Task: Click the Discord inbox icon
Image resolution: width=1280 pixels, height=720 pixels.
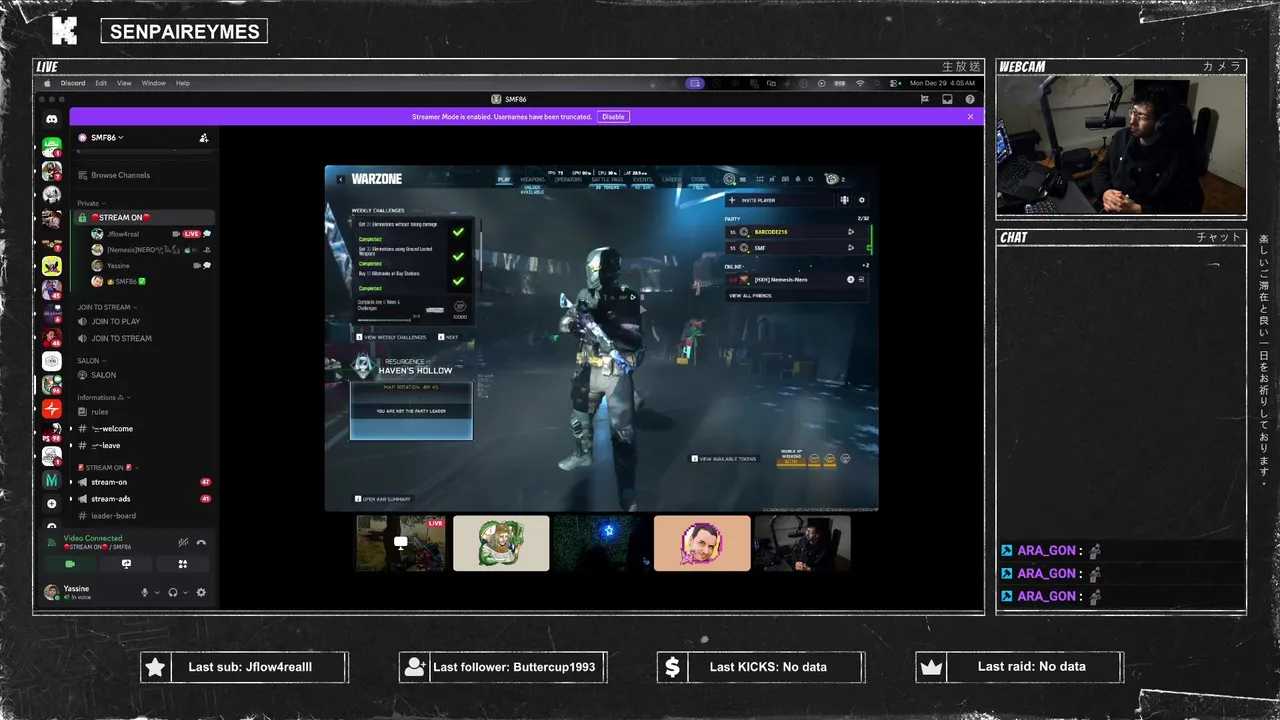Action: [947, 99]
